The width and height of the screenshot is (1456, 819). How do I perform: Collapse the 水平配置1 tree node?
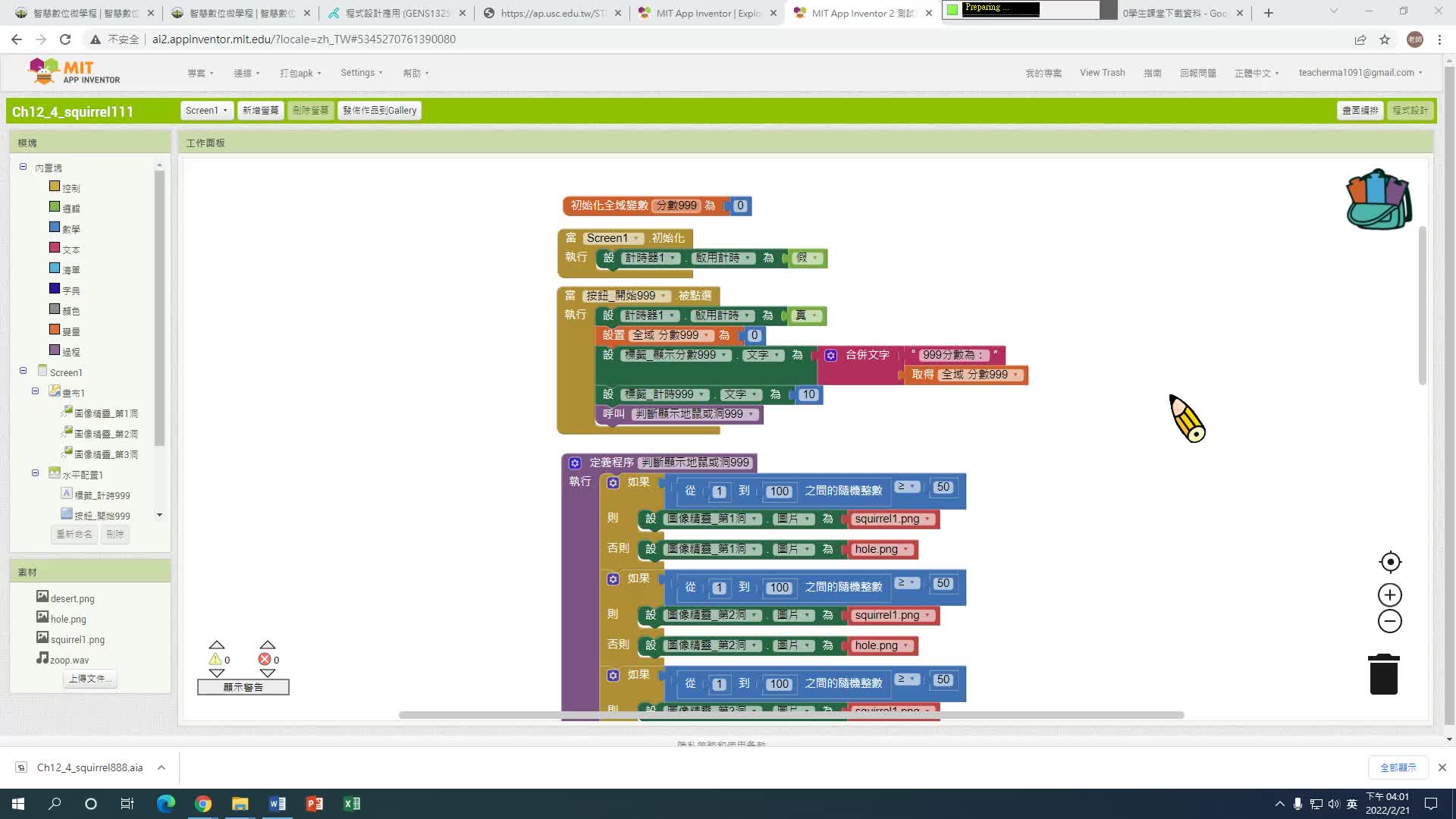coord(35,472)
